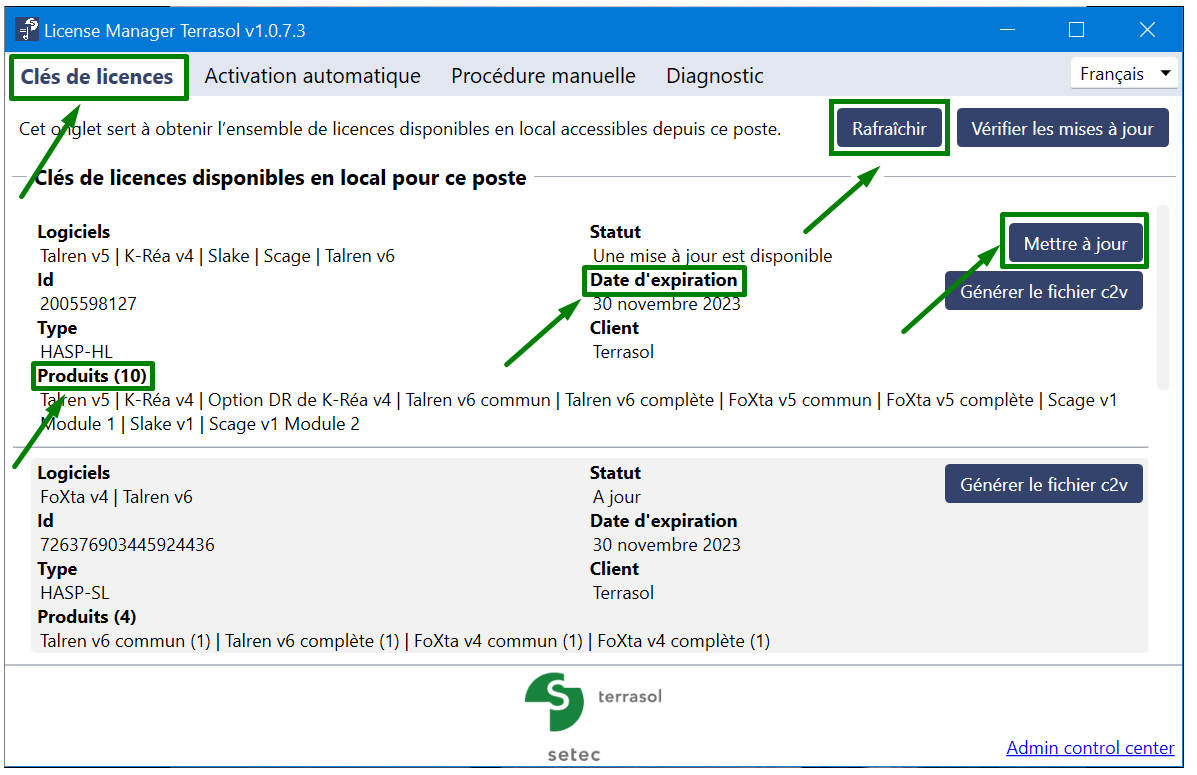Click the HASP-HL type value
The image size is (1197, 775).
point(76,352)
